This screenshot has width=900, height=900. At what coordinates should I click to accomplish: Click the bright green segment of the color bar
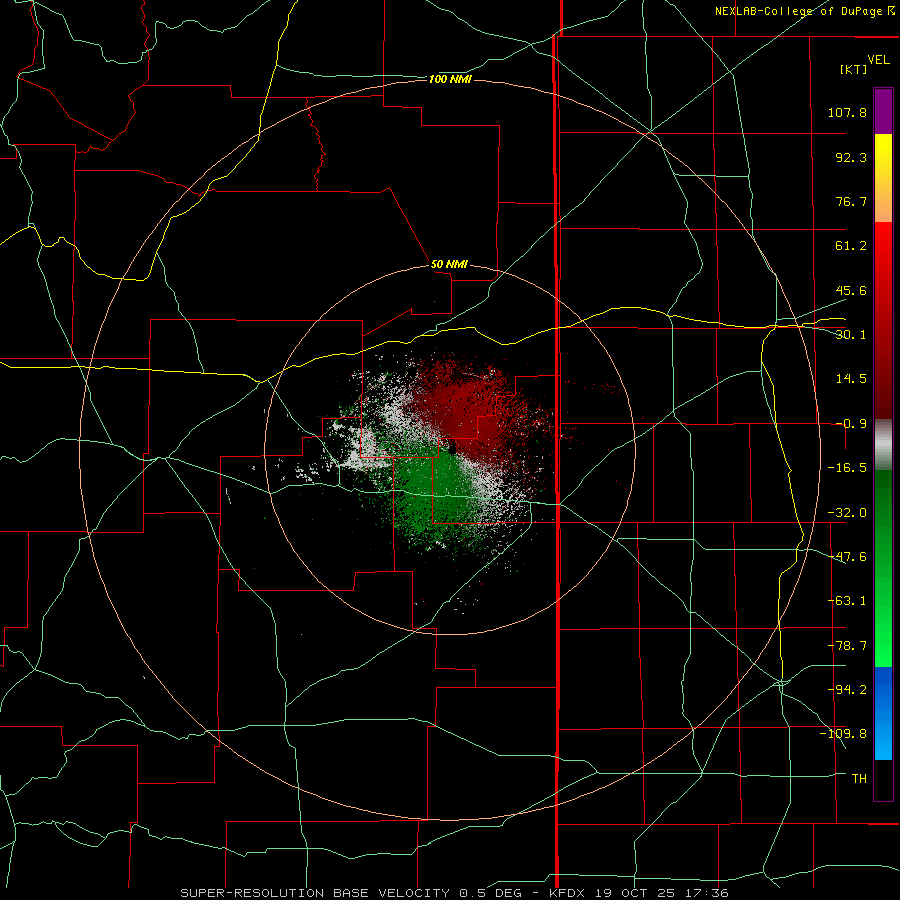point(883,568)
